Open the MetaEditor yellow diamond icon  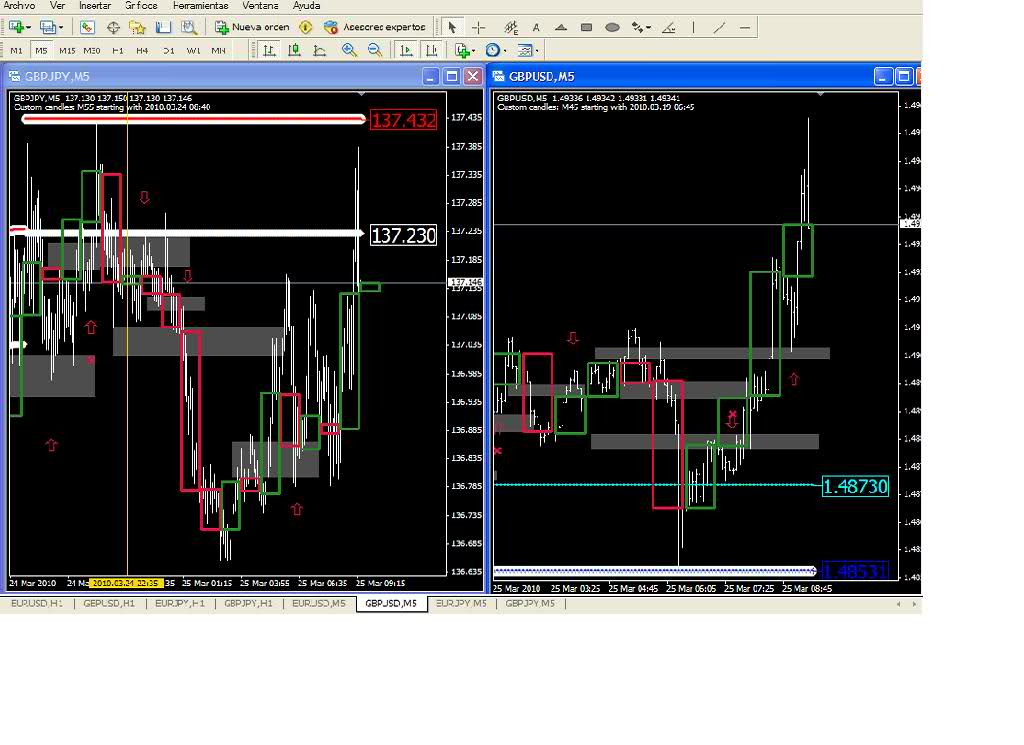[306, 27]
